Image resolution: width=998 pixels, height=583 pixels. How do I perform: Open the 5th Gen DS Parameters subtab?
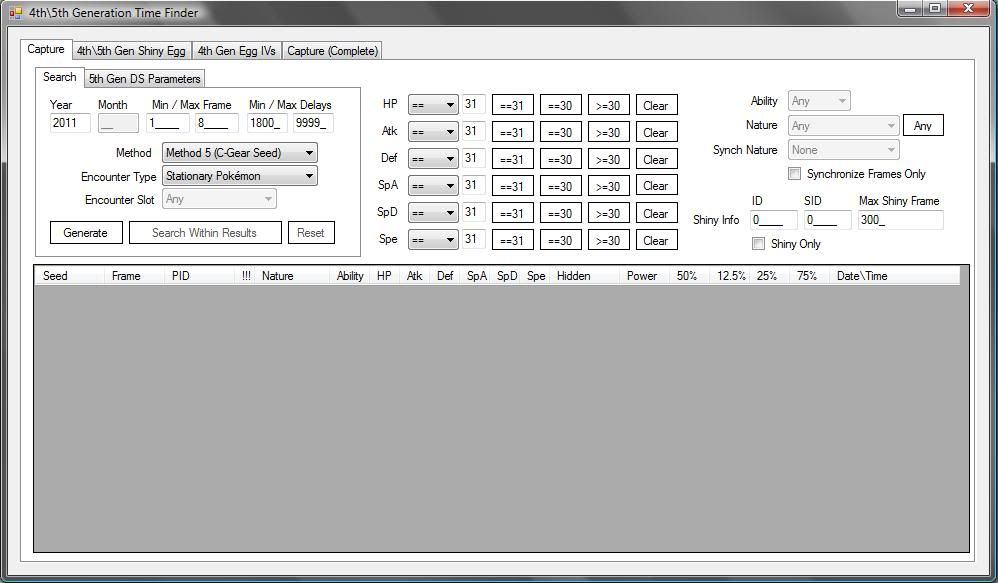[x=144, y=79]
